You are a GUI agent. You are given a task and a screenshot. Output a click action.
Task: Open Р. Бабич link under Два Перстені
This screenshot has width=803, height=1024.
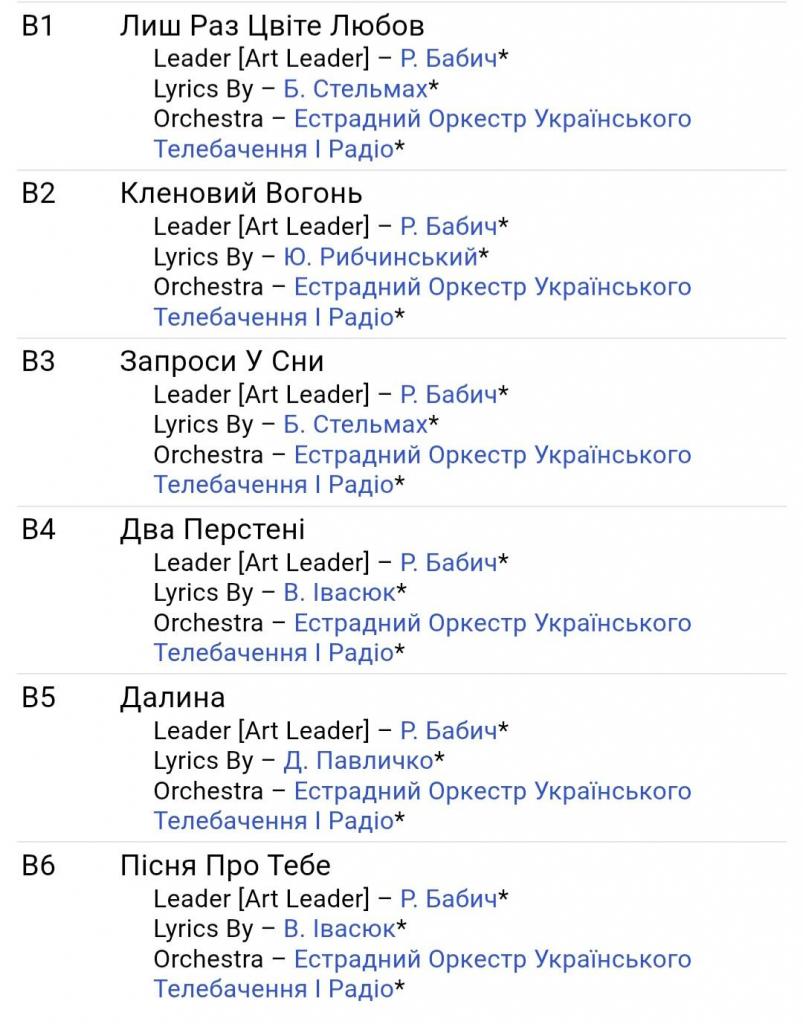[x=448, y=562]
